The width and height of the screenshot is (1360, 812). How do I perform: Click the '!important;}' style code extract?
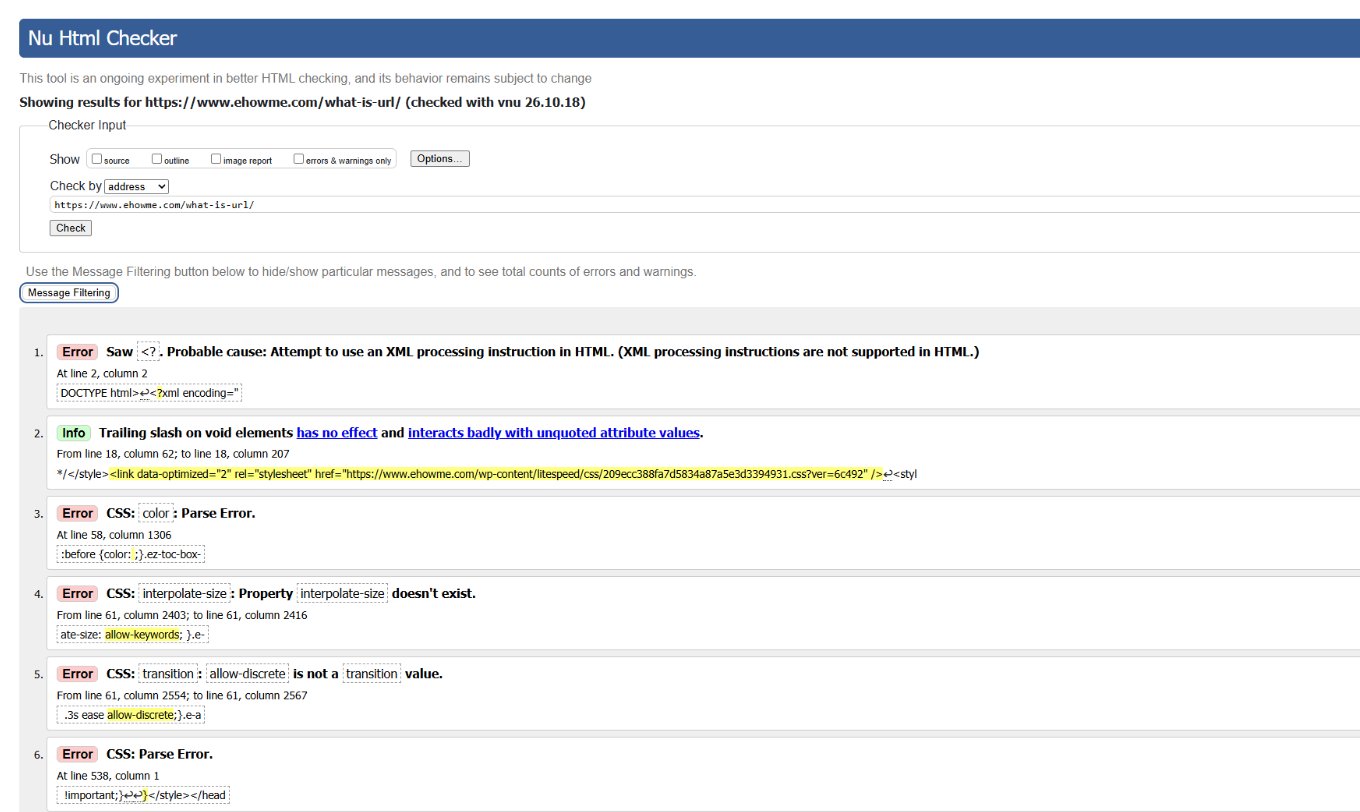click(x=144, y=795)
